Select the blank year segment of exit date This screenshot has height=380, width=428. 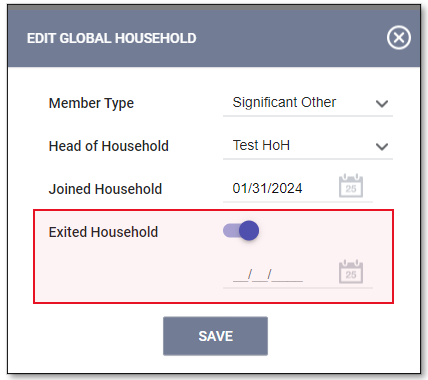click(287, 275)
